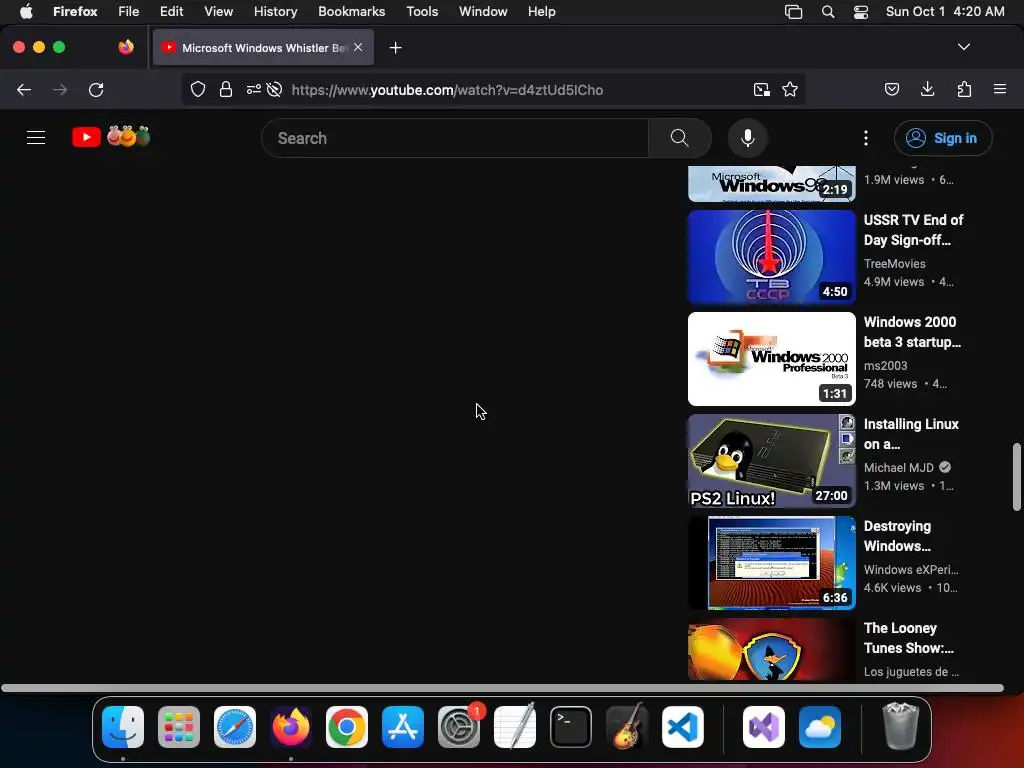Viewport: 1024px width, 768px height.
Task: Click picture-in-picture icon in address bar
Action: click(x=761, y=89)
